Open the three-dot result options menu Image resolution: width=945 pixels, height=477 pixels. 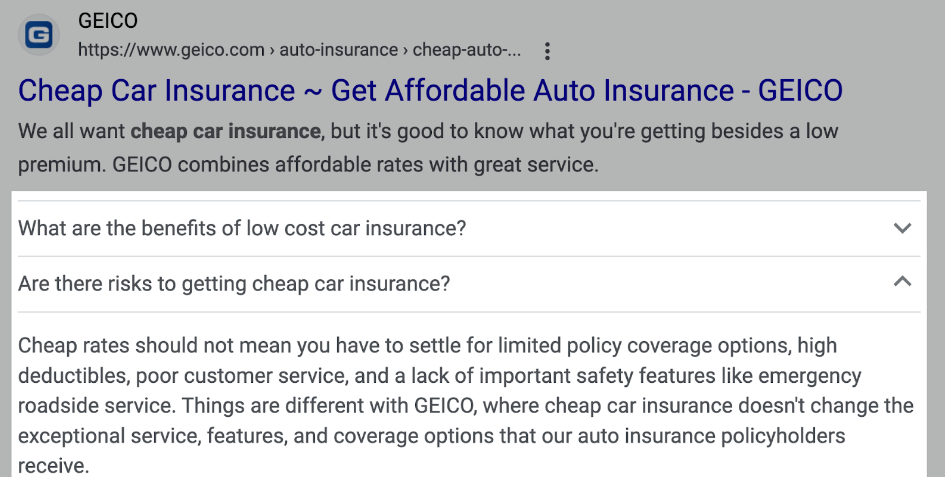click(x=547, y=51)
